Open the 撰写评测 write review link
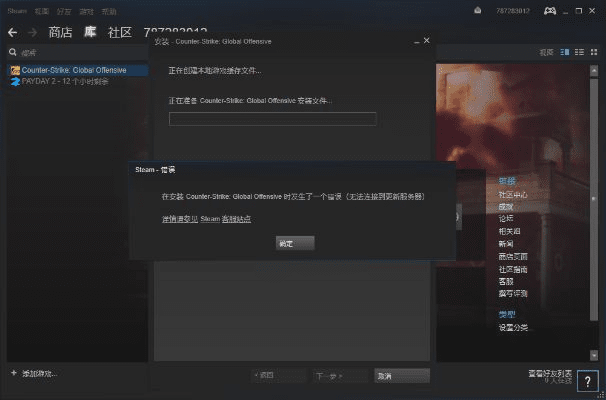This screenshot has width=606, height=400. (x=513, y=294)
